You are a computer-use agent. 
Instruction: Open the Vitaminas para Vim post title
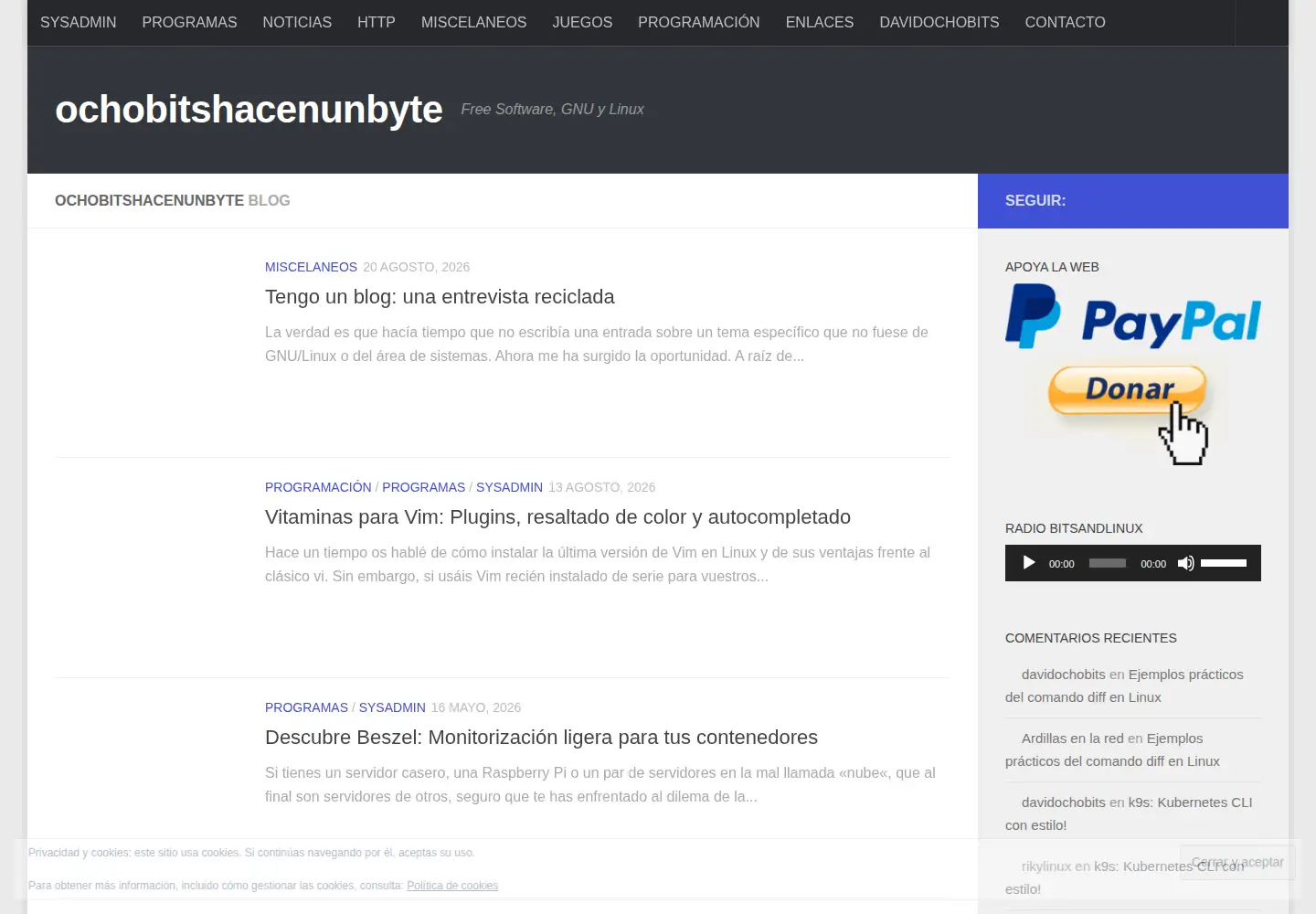pos(557,517)
